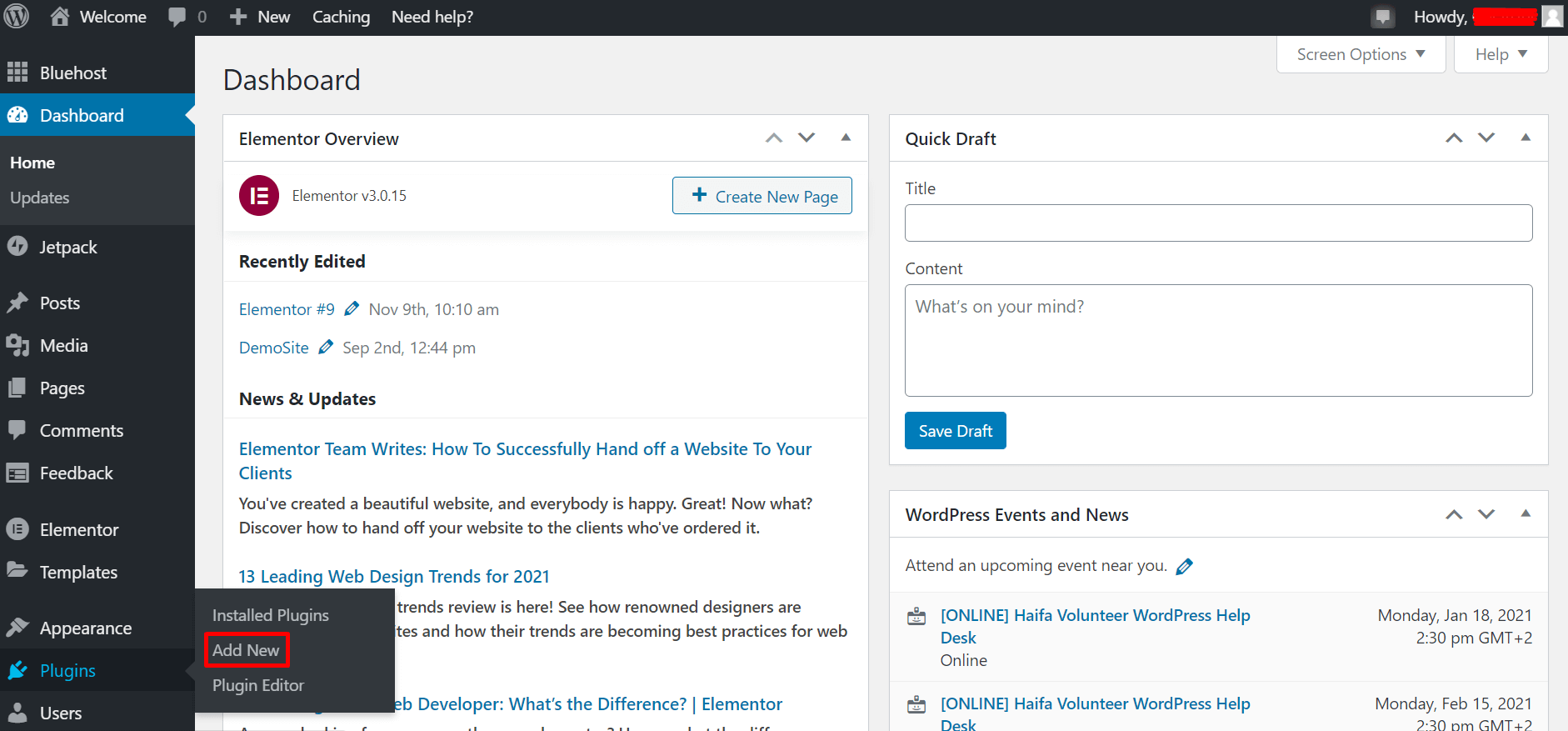Select Installed Plugins from the submenu
The height and width of the screenshot is (731, 1568).
tap(271, 615)
